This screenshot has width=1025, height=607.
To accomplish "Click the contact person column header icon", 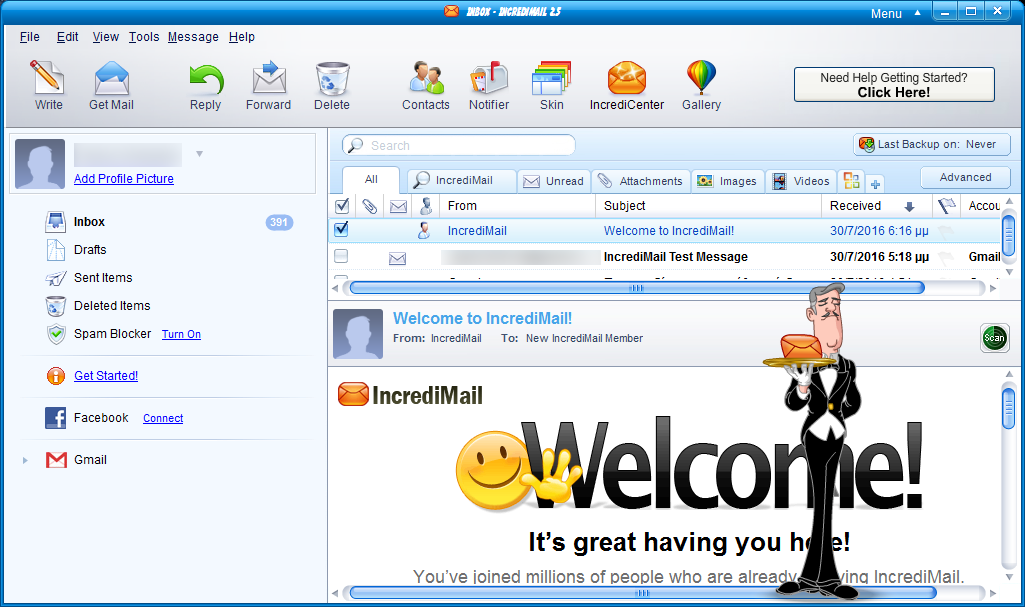I will (x=426, y=206).
